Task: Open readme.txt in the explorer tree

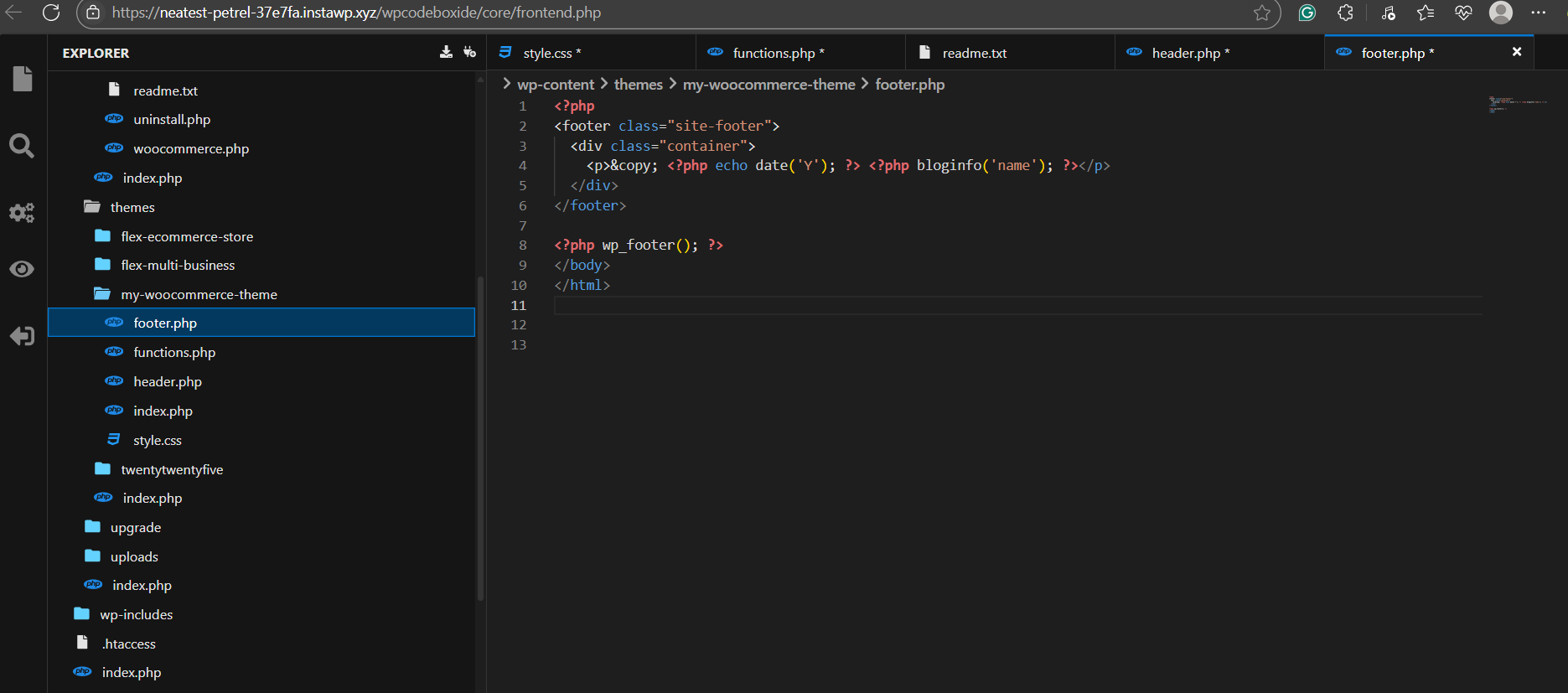Action: [165, 91]
